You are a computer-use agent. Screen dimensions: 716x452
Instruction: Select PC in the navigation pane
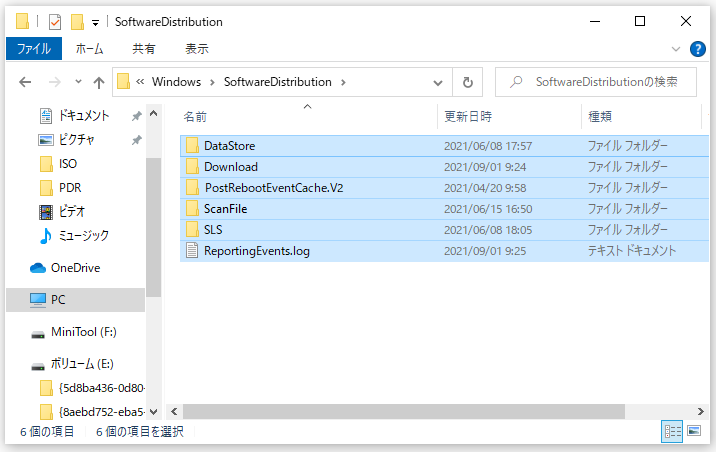75,300
